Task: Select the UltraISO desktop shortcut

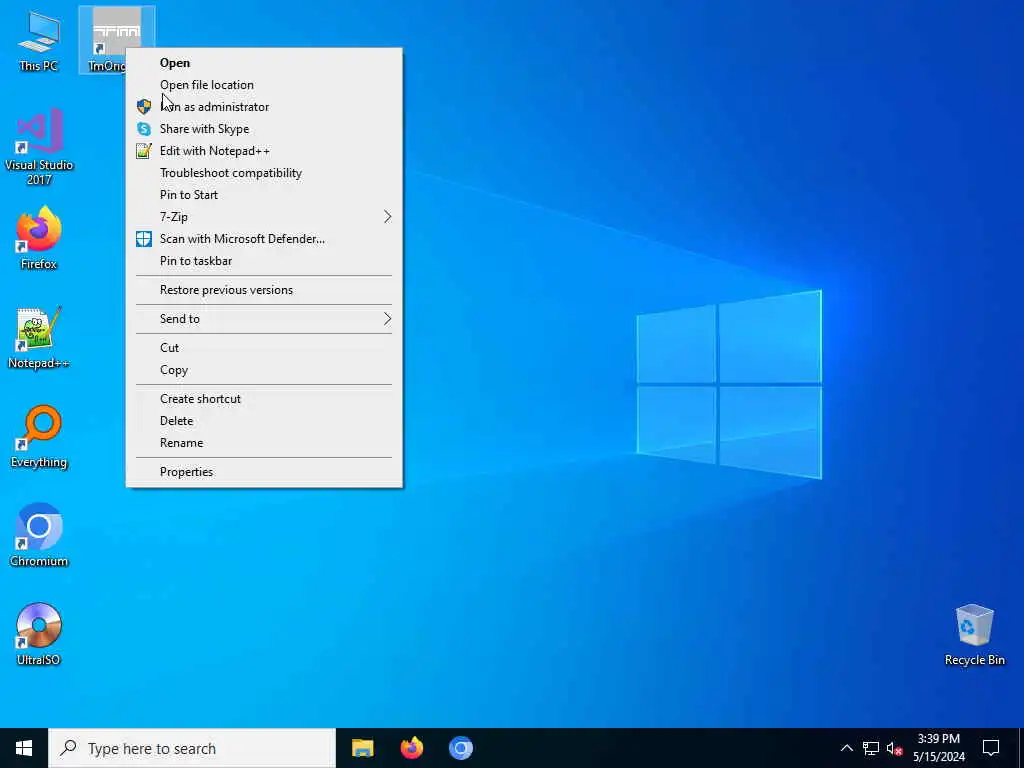Action: point(39,634)
